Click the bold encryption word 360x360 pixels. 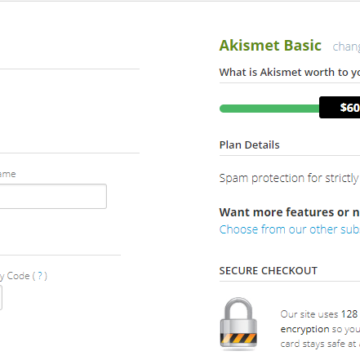point(305,329)
